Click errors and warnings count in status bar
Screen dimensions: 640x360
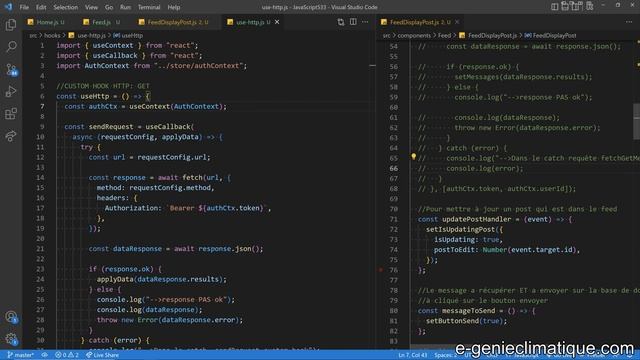tap(67, 355)
